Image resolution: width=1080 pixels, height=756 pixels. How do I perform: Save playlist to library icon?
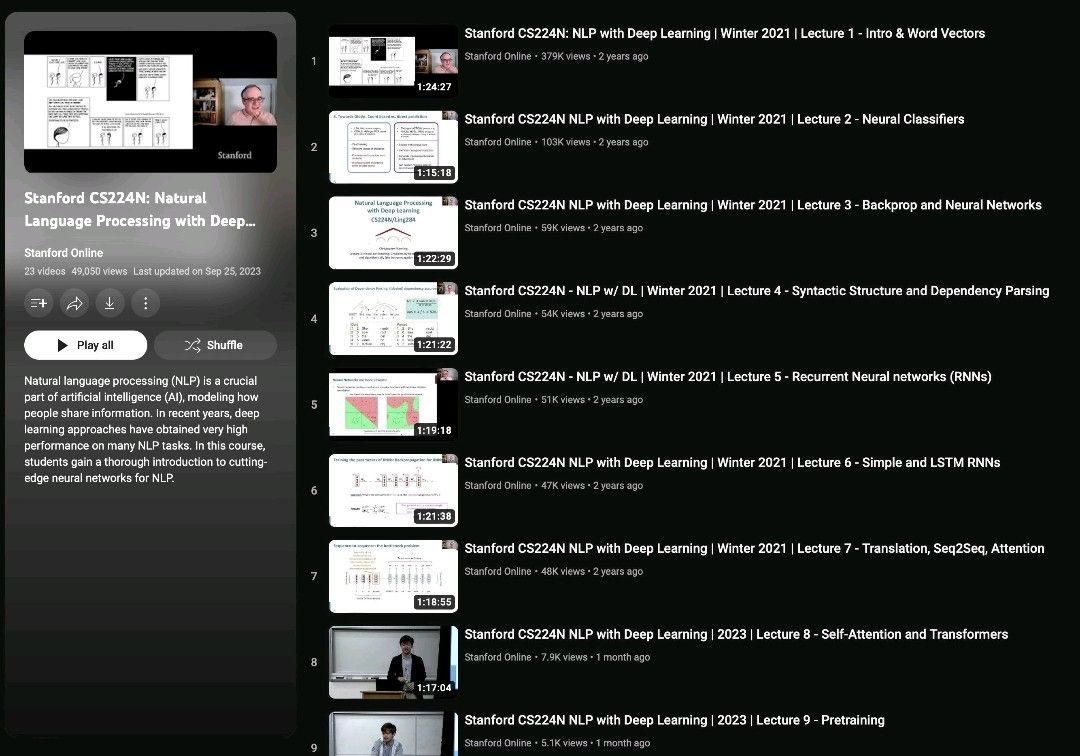point(39,303)
